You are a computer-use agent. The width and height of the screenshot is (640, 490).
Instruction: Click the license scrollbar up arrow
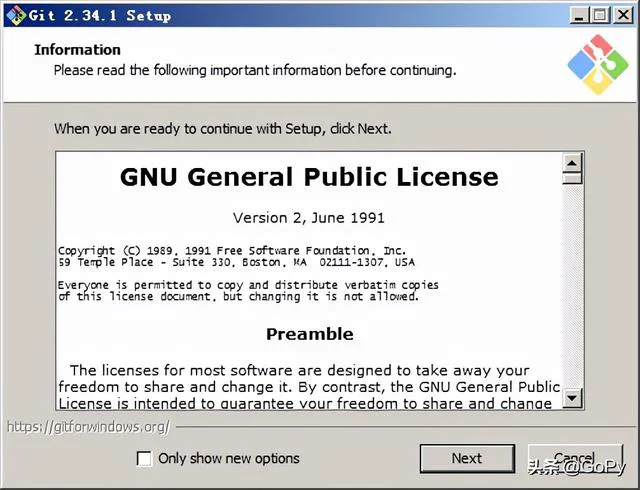(572, 163)
